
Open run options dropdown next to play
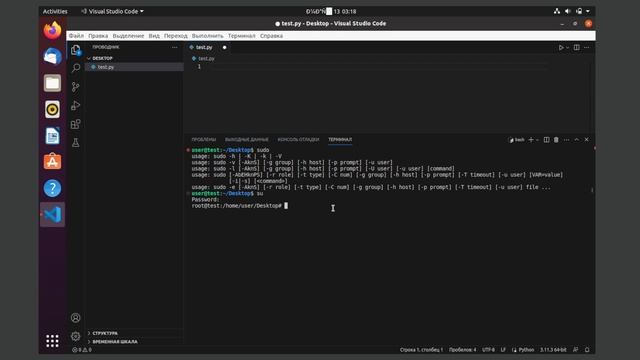pyautogui.click(x=567, y=47)
